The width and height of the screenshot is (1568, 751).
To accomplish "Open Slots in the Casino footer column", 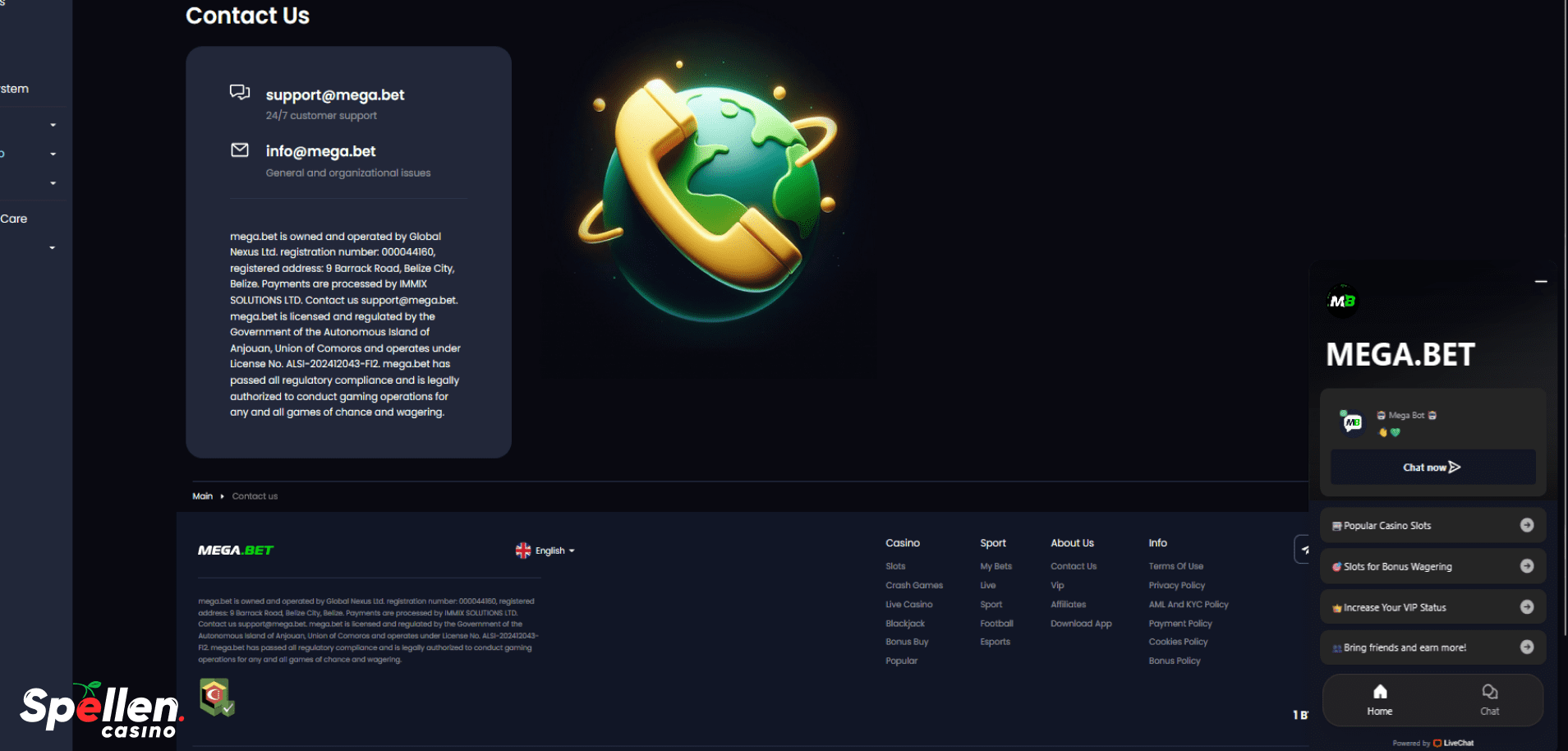I will (x=895, y=566).
